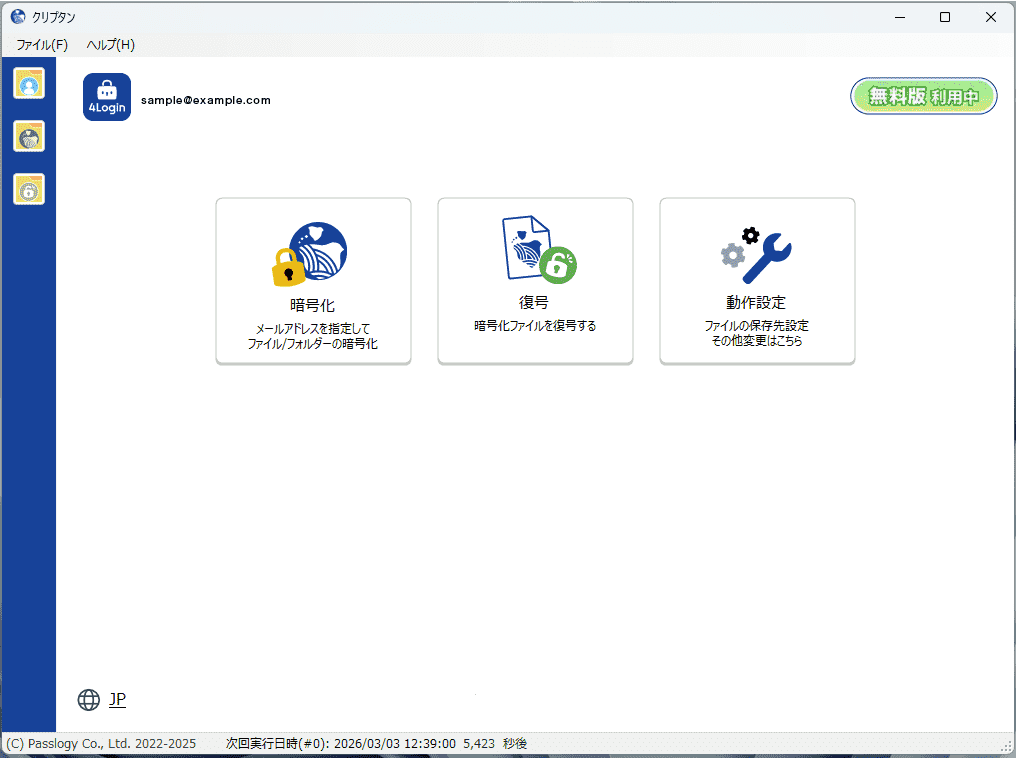Select the 動作設定 card title
Image resolution: width=1017 pixels, height=758 pixels.
[756, 302]
